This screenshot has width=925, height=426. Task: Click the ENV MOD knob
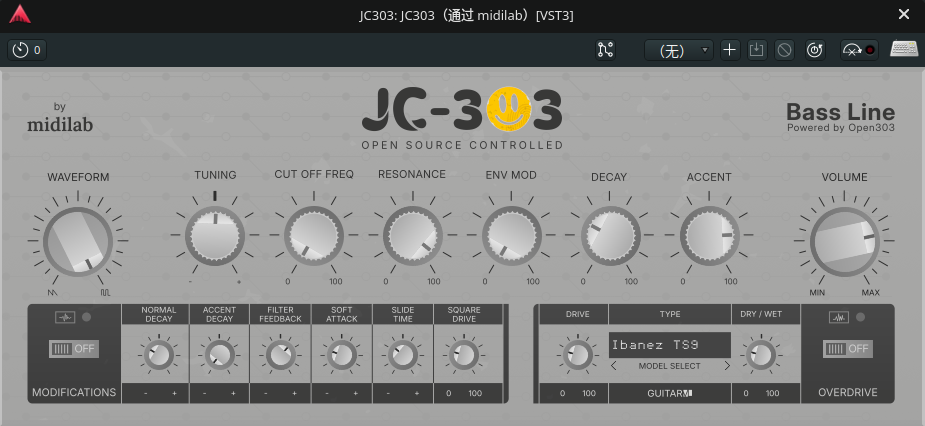[x=511, y=235]
